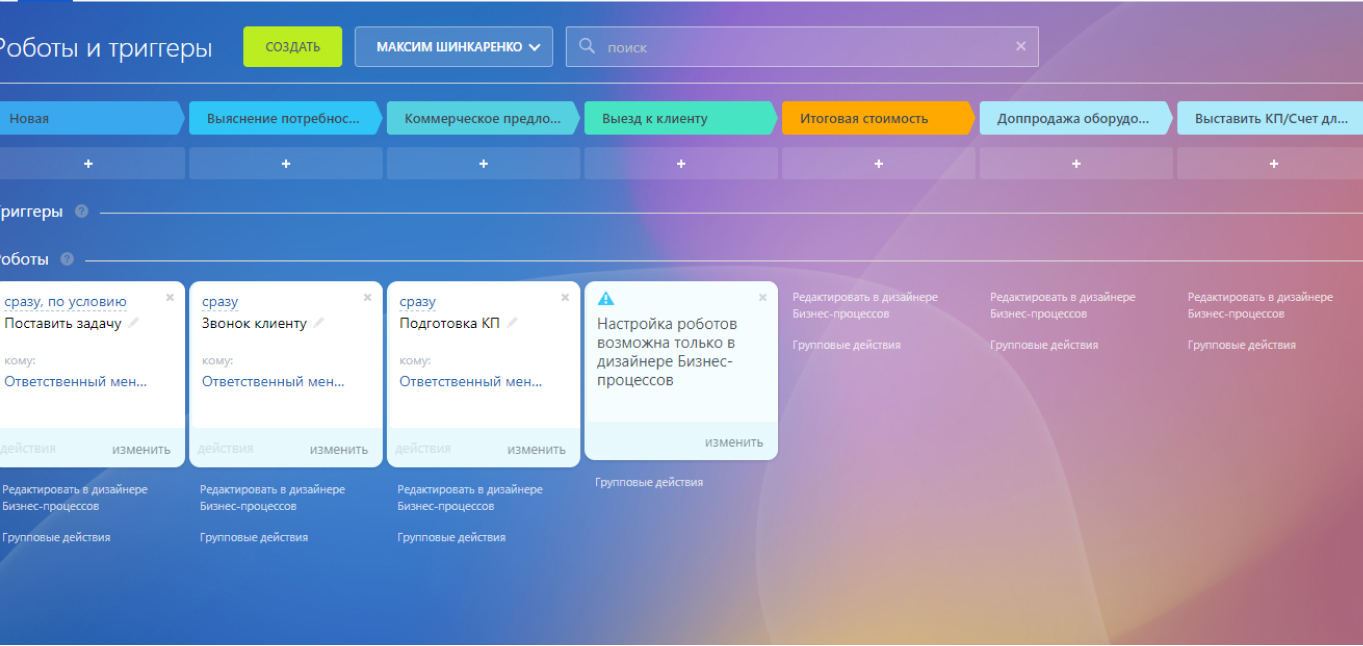
Task: Click help icon next to Роботы
Action: pyautogui.click(x=67, y=259)
